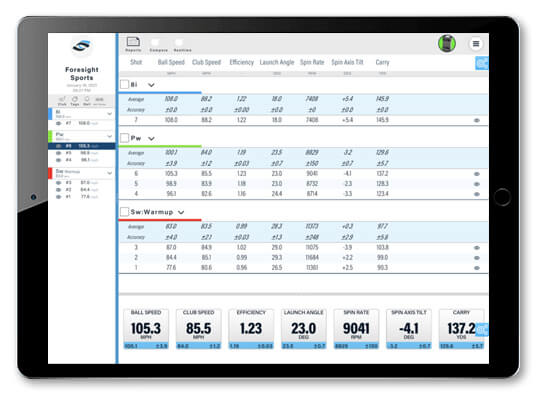Filter the sidebar by Tags
This screenshot has width=536, height=395.
point(75,101)
